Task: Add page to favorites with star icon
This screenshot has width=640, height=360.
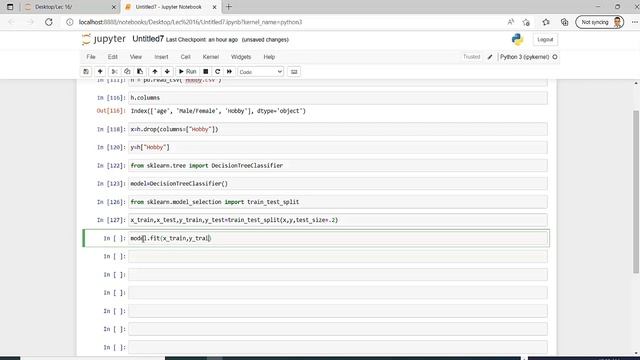Action: pos(526,22)
